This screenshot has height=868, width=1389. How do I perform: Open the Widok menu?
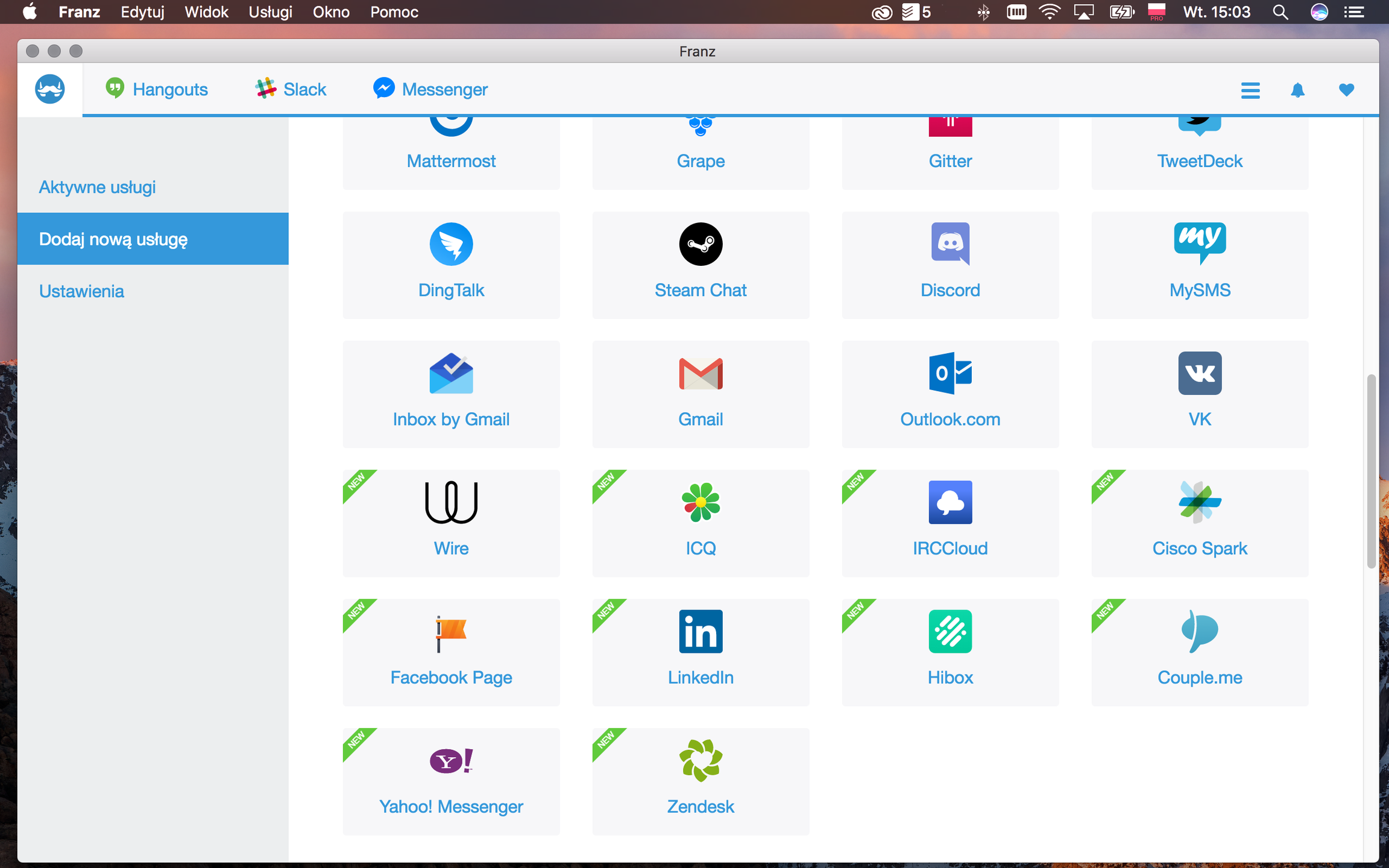click(x=206, y=12)
